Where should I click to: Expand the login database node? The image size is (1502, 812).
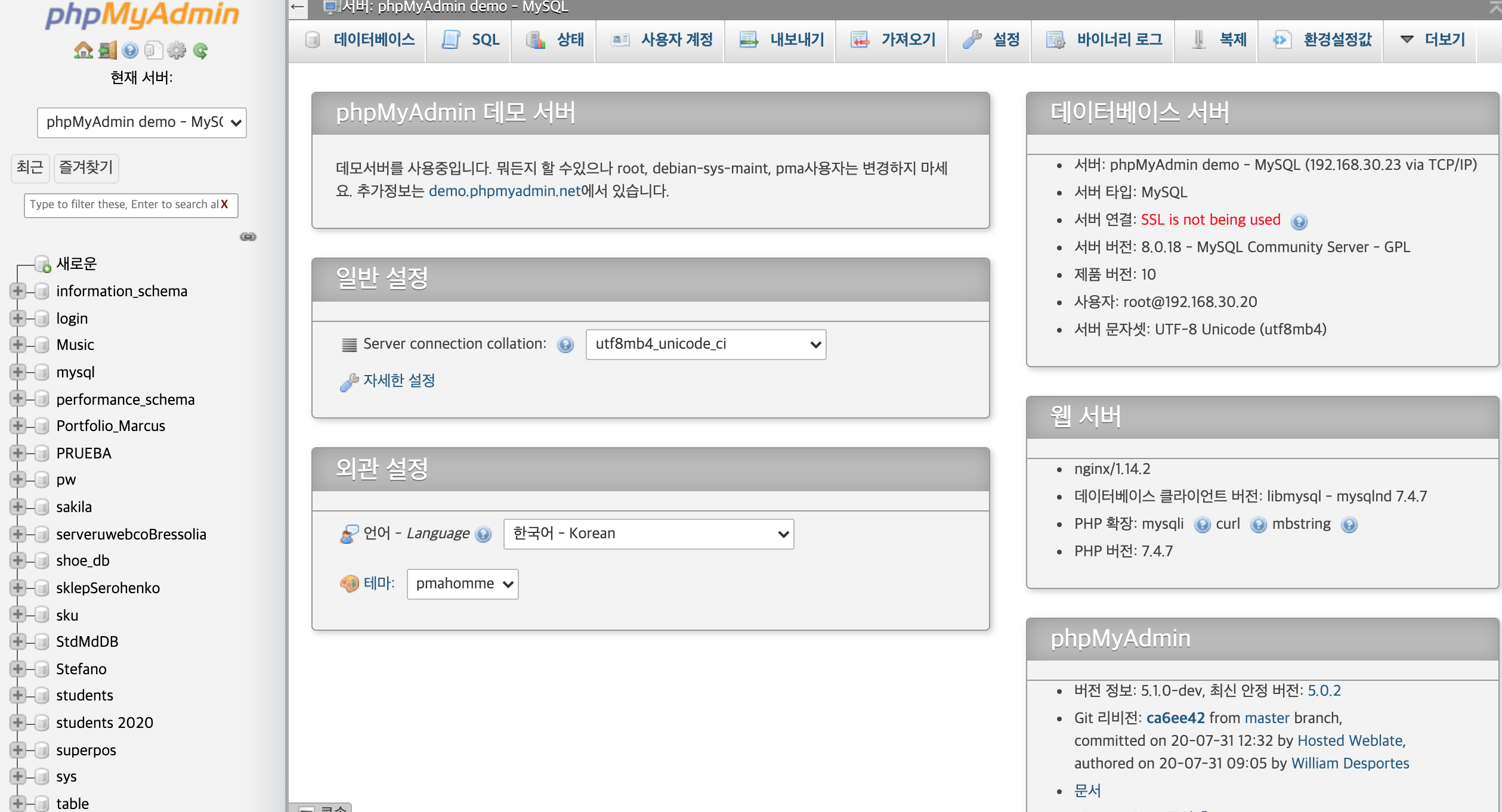tap(17, 319)
